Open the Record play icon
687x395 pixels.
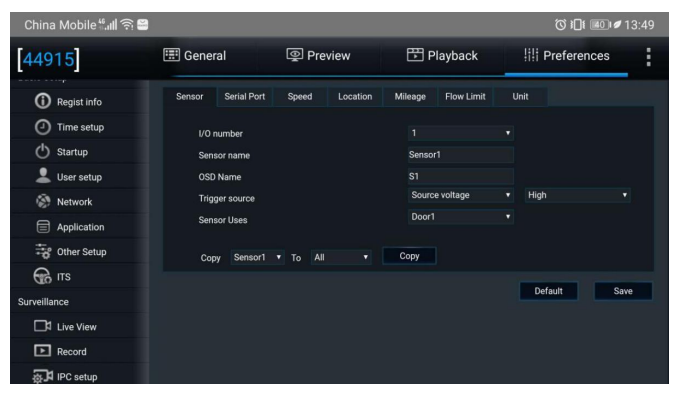[x=42, y=351]
